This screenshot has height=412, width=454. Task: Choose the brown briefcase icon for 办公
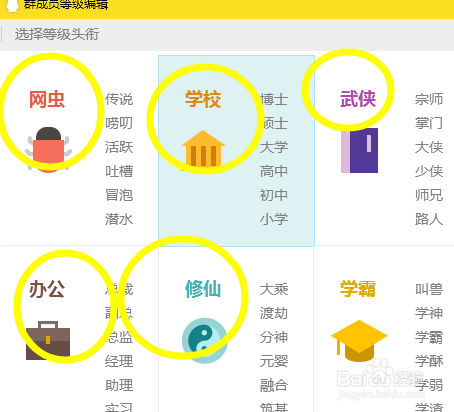[x=48, y=340]
